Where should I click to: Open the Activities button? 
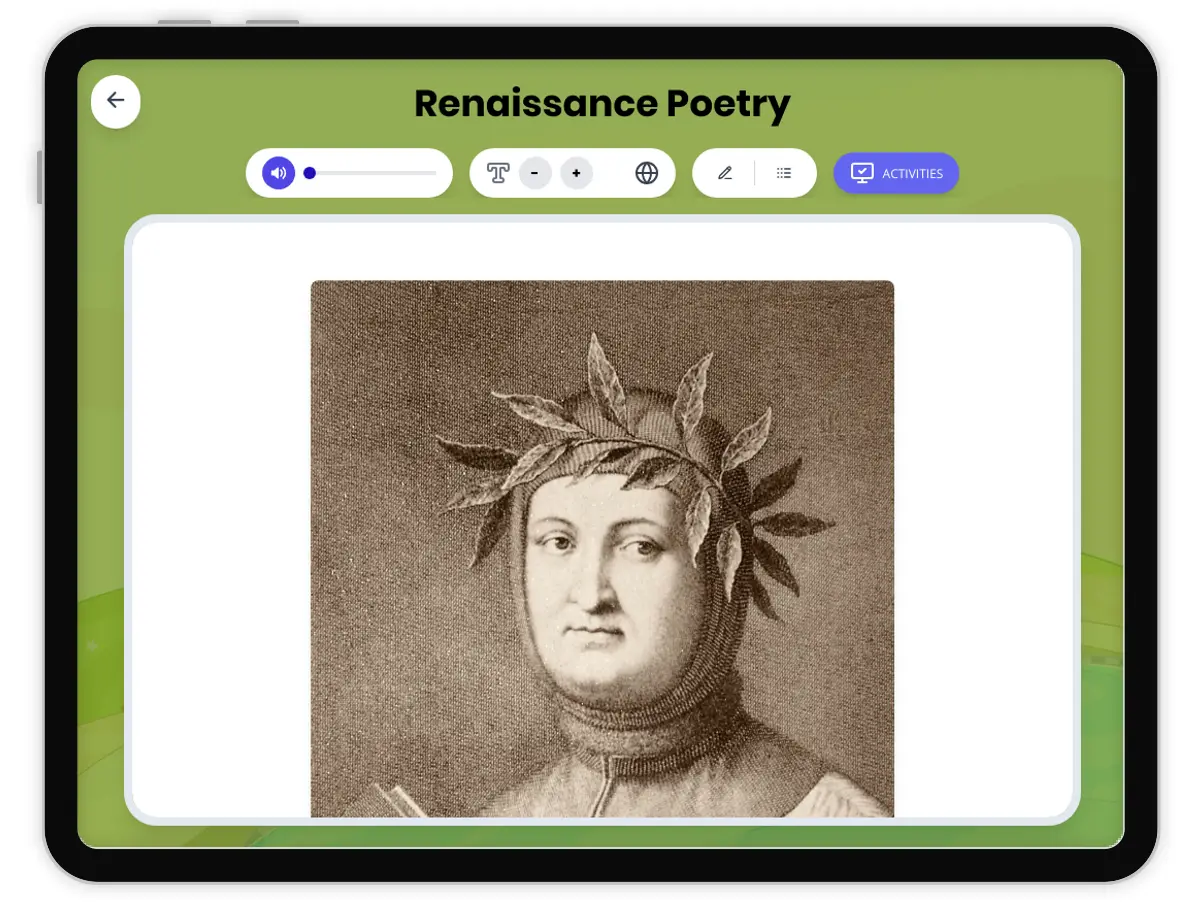[x=896, y=173]
